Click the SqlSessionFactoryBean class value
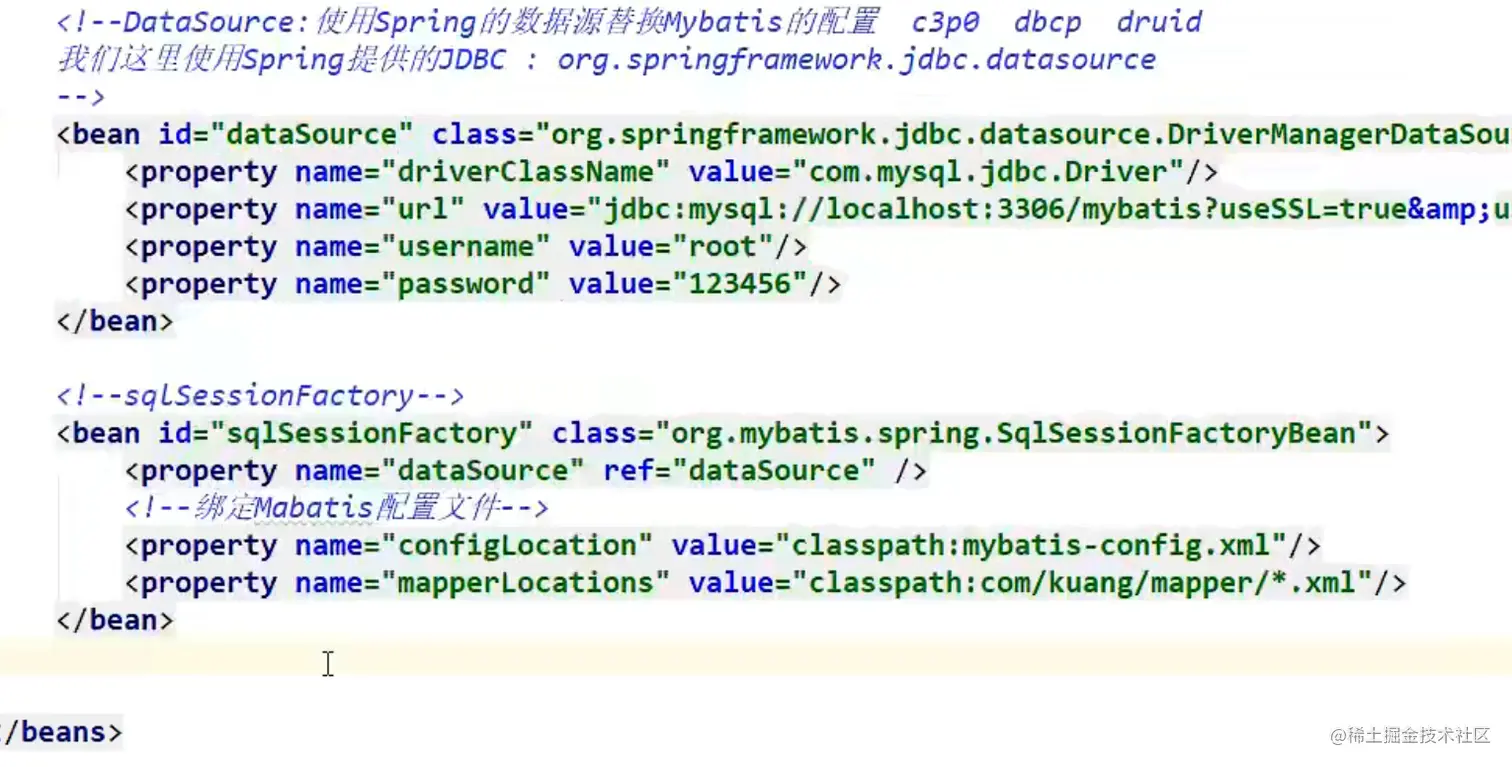The width and height of the screenshot is (1512, 767). [1014, 434]
